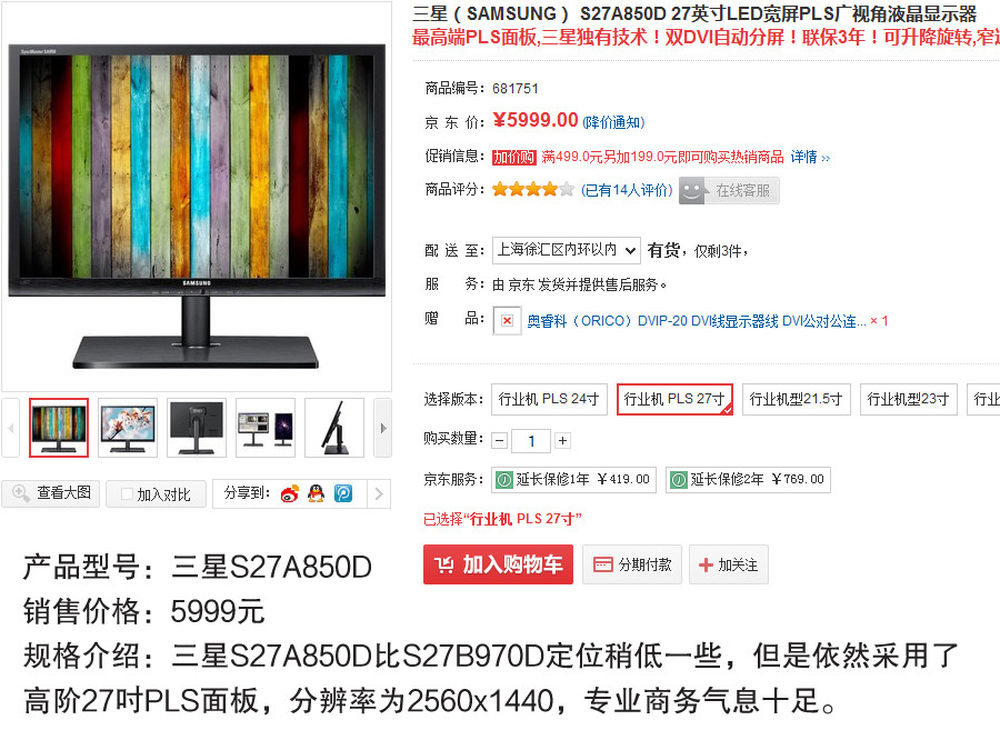Add 延长保修1年 ¥419.00 service option
Screen dimensions: 1000x750
point(573,480)
